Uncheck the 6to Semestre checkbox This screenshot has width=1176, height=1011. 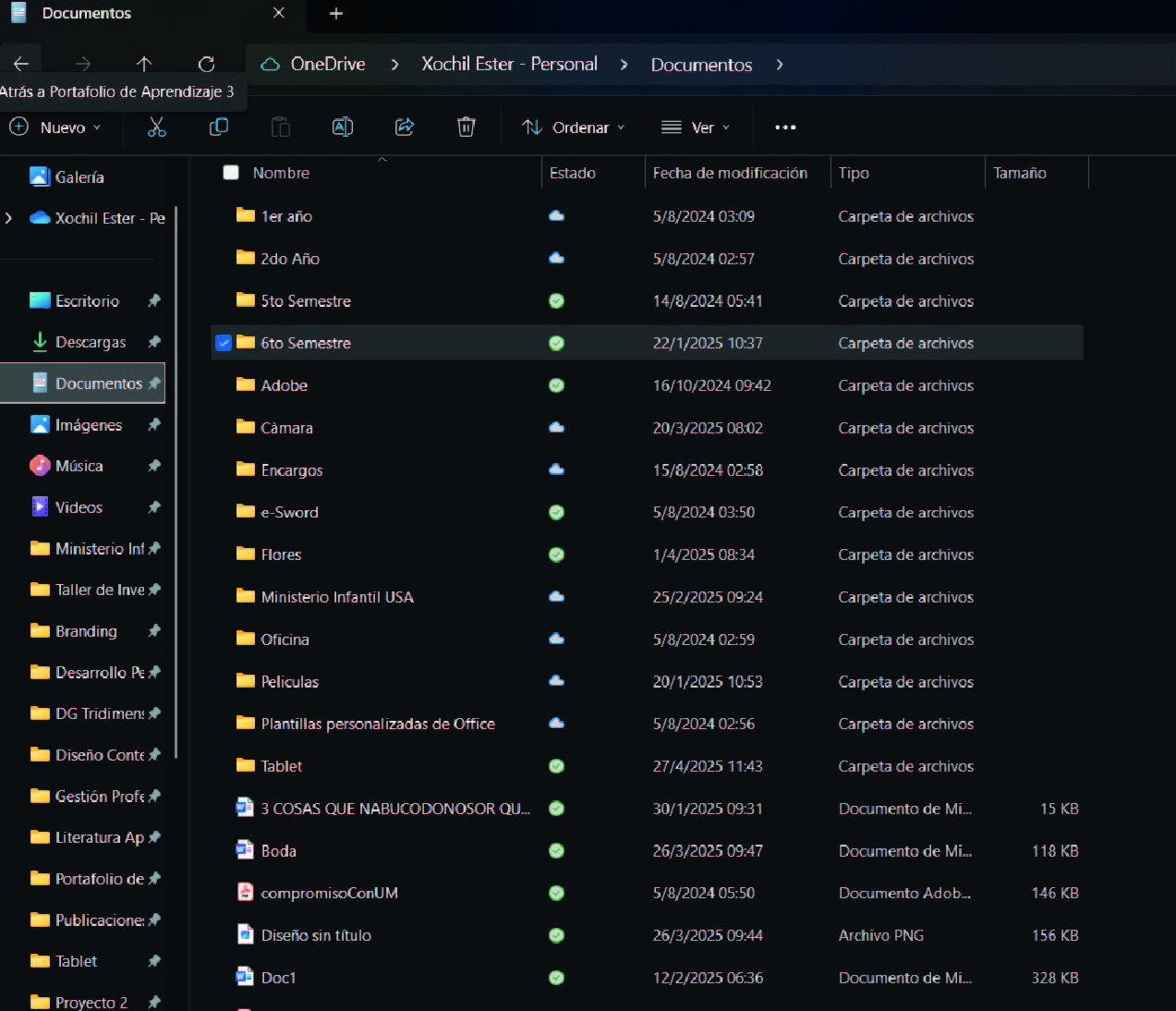[x=224, y=343]
